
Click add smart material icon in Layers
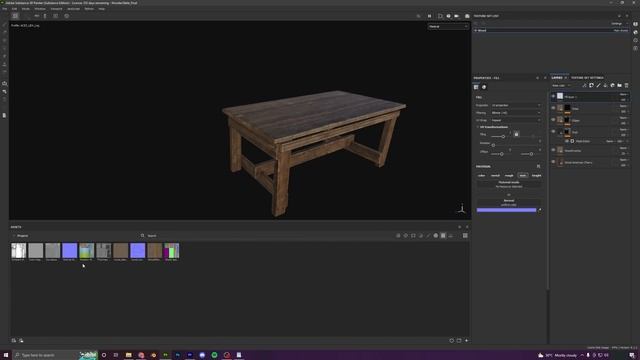click(612, 86)
